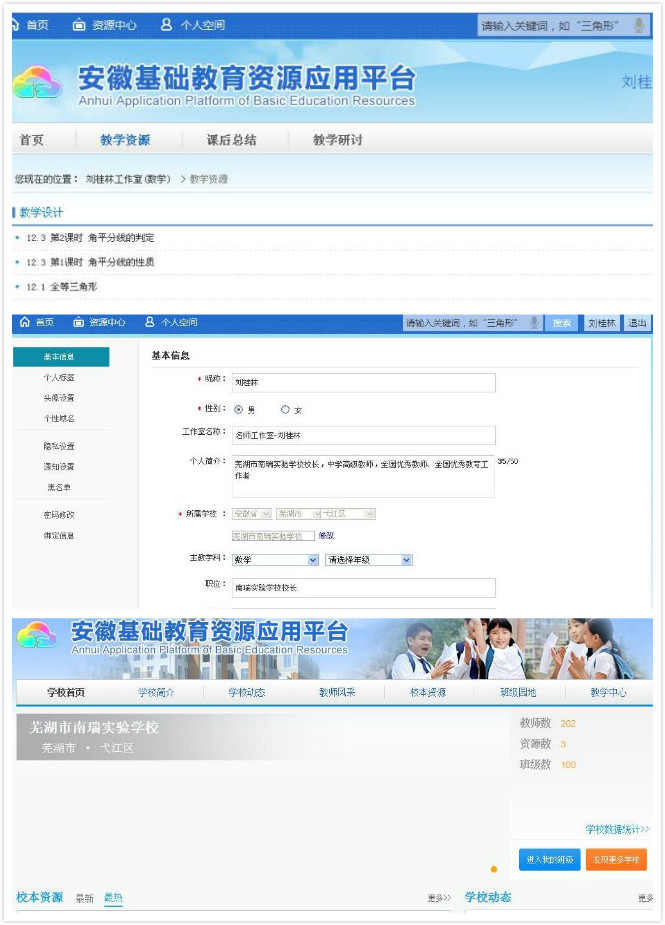Expand the 请选择年级 grade dropdown
Viewport: 665px width, 925px height.
tap(367, 560)
